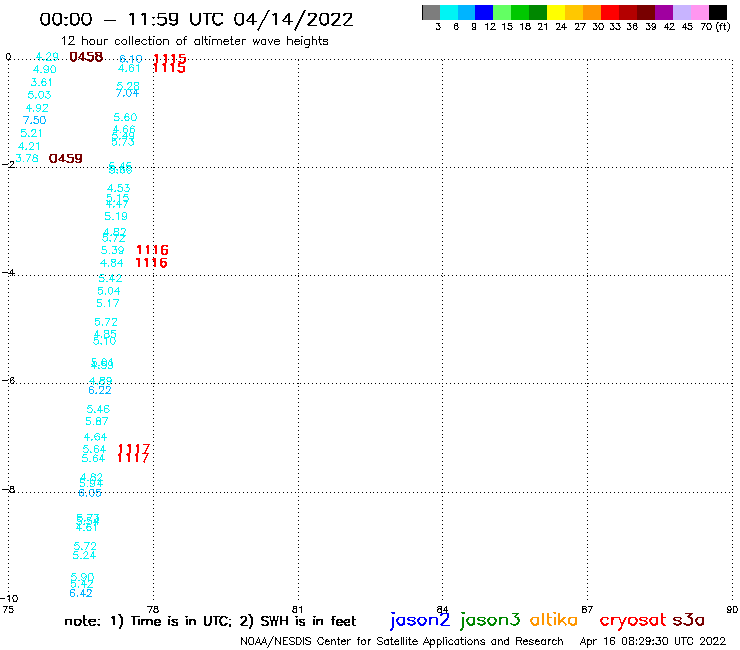Select the pure blue swatch in the legend
This screenshot has height=650, width=740.
(484, 12)
